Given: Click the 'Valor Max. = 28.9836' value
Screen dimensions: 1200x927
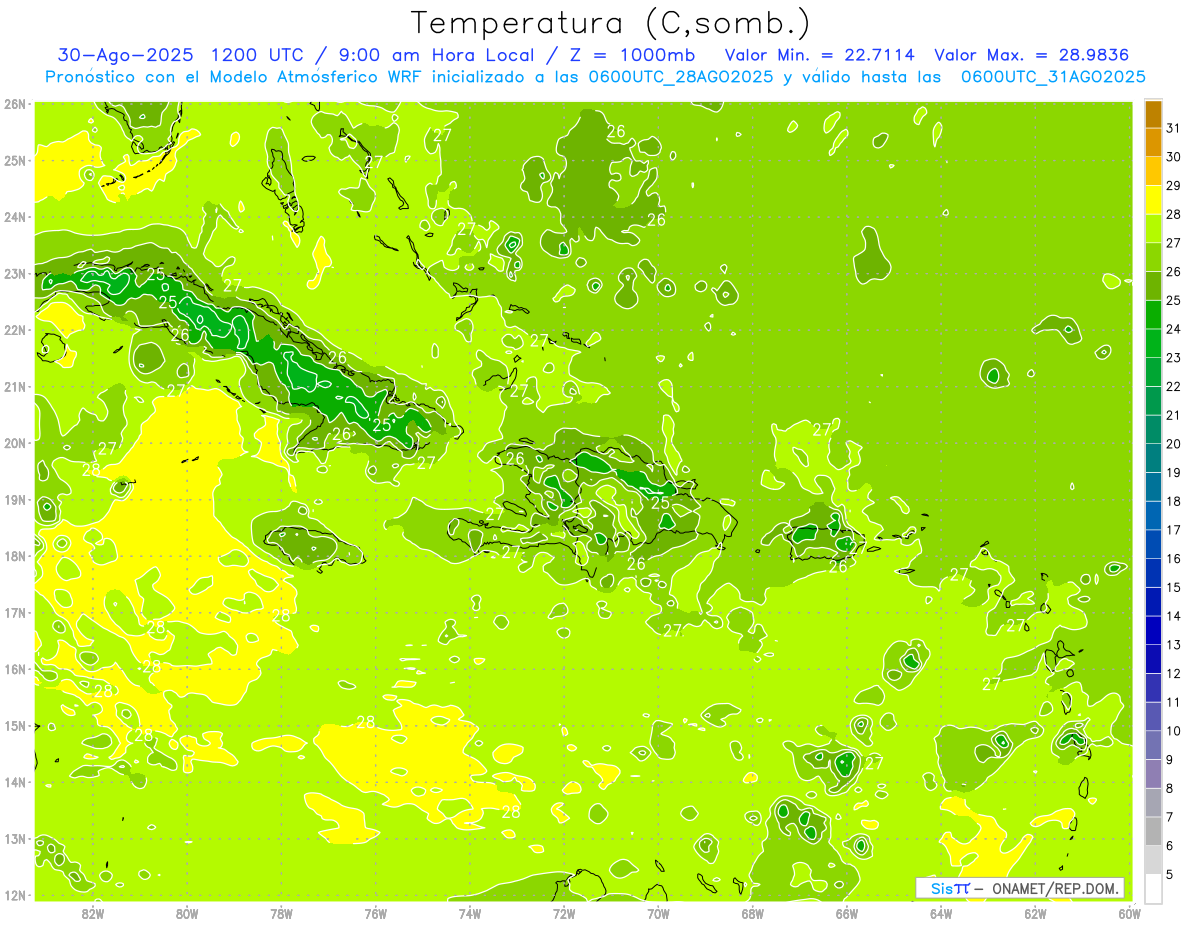Looking at the screenshot, I should coord(1032,55).
